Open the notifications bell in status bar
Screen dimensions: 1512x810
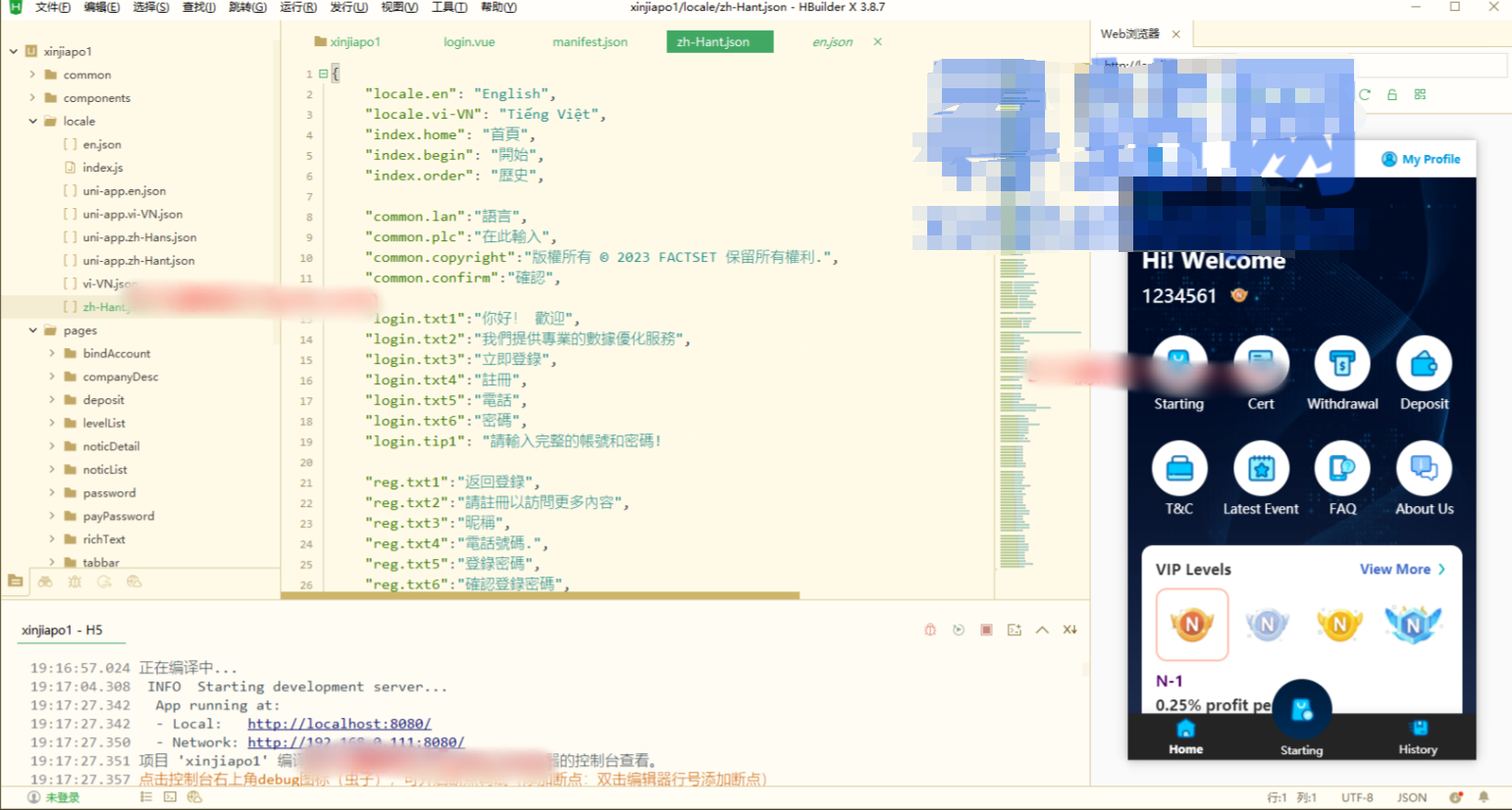click(x=1484, y=797)
